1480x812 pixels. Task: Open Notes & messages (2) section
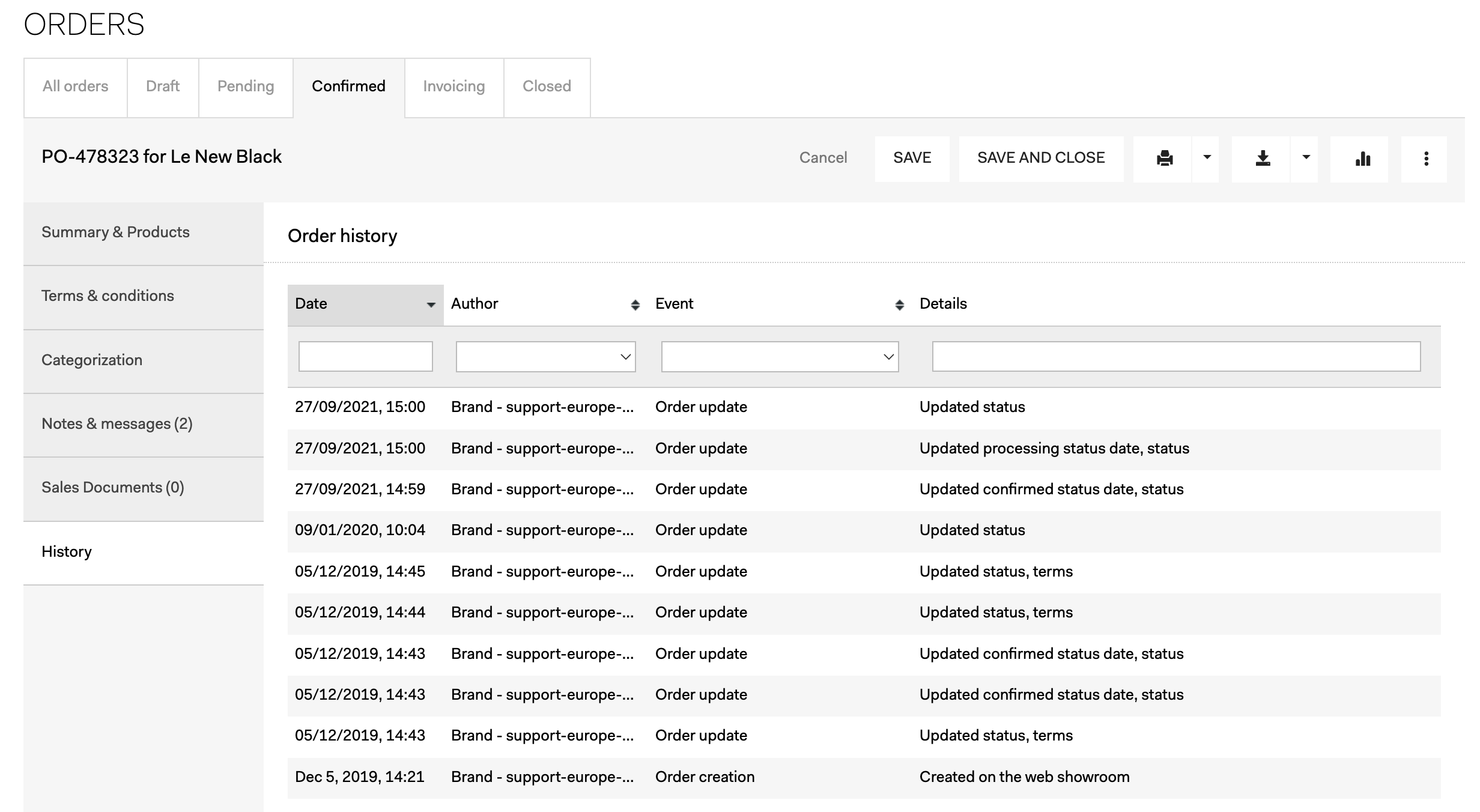tap(117, 424)
